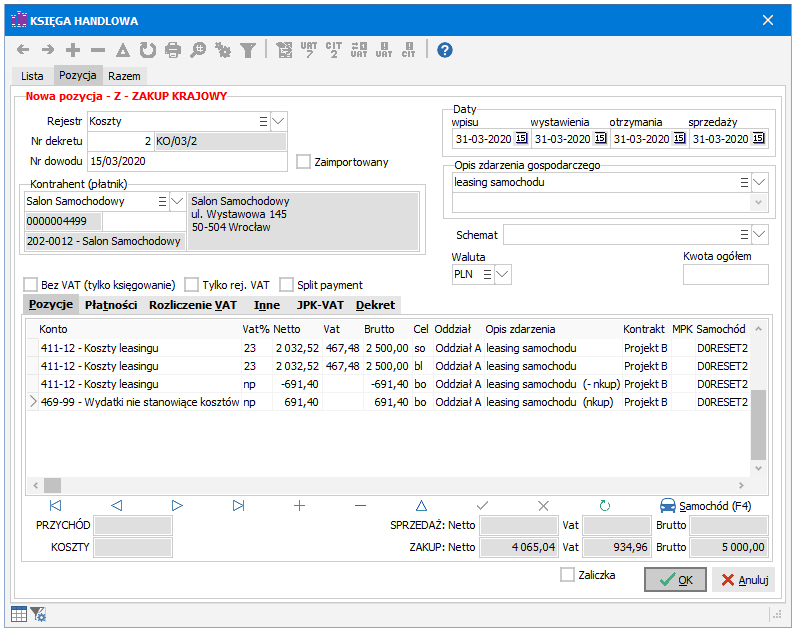Expand Rejestr Koszty dropdown arrow
This screenshot has width=795, height=632.
pos(278,121)
